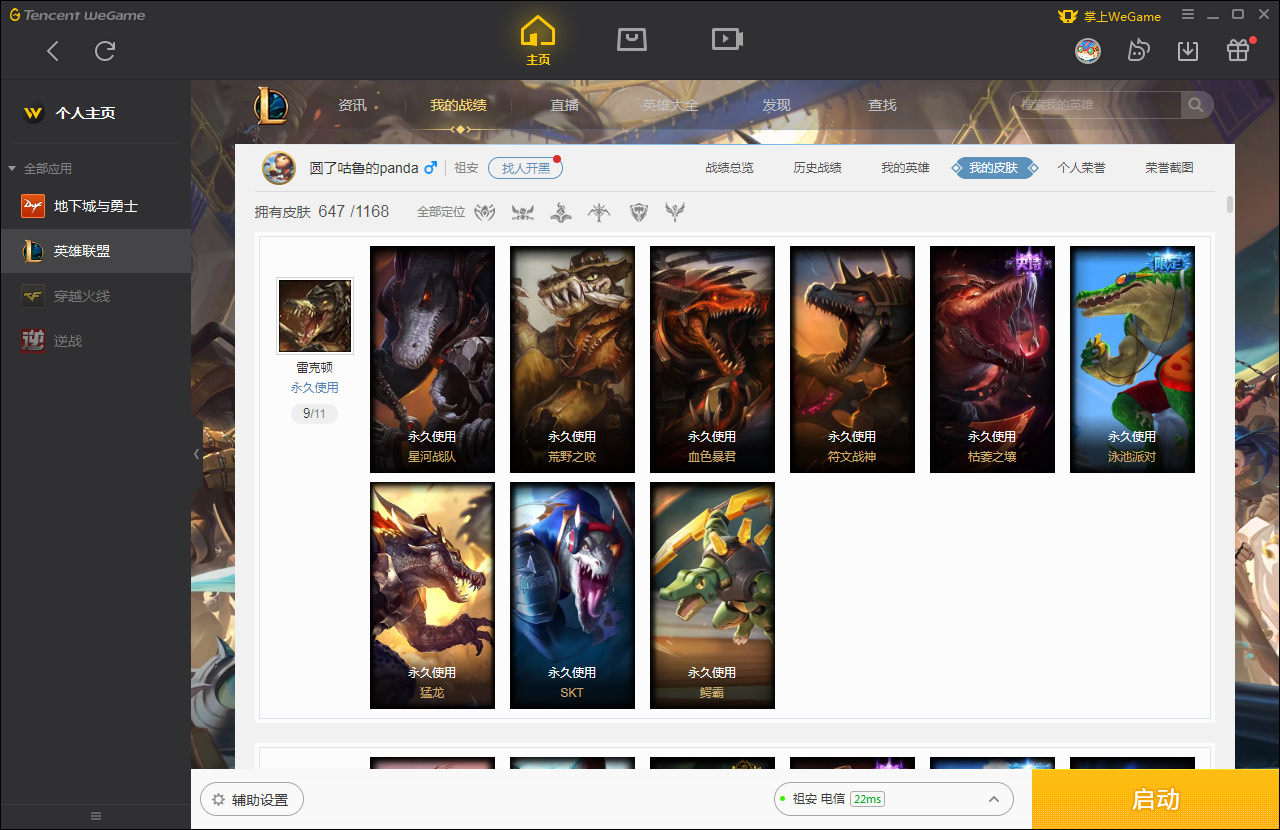
Task: Expand the 祖安 电信 server dropdown
Action: [894, 799]
